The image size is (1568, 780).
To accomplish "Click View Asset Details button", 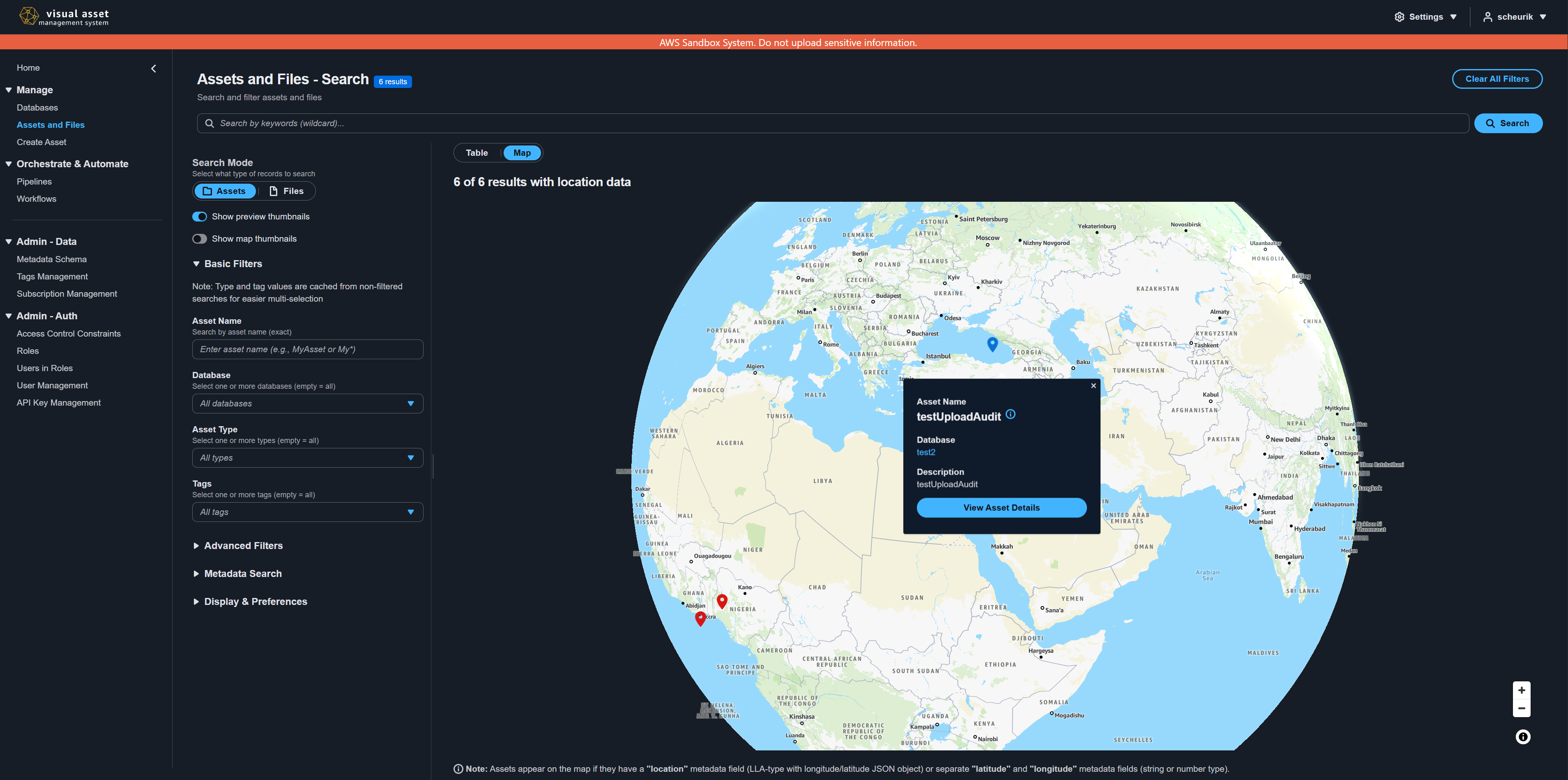I will (x=1001, y=508).
